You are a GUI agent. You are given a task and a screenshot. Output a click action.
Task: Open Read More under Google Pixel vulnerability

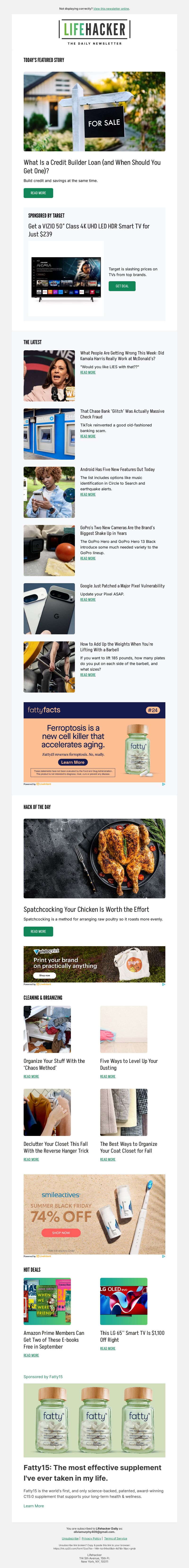click(x=88, y=600)
